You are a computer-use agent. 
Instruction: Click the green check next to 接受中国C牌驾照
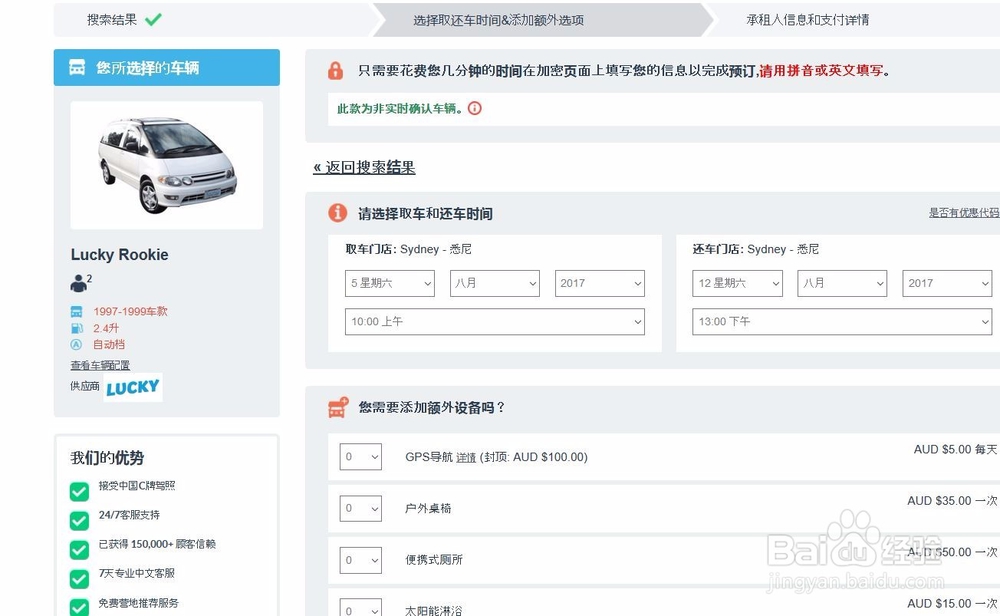[79, 492]
